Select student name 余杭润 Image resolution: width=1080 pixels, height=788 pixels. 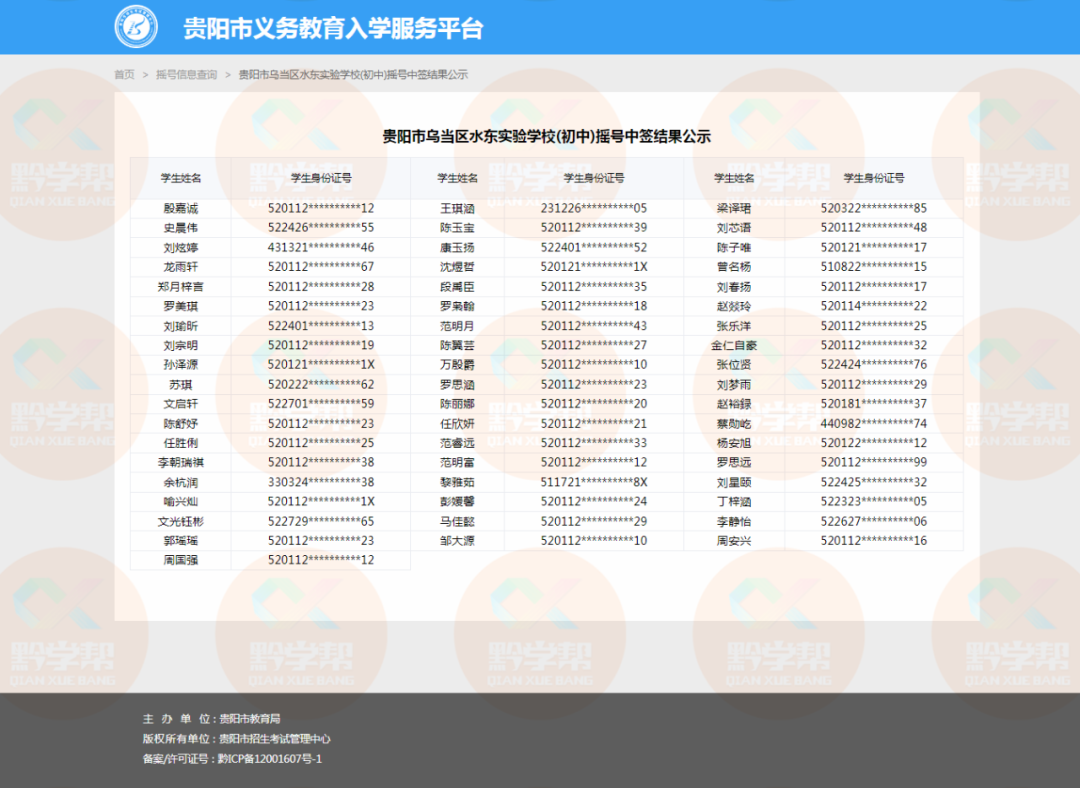point(180,482)
